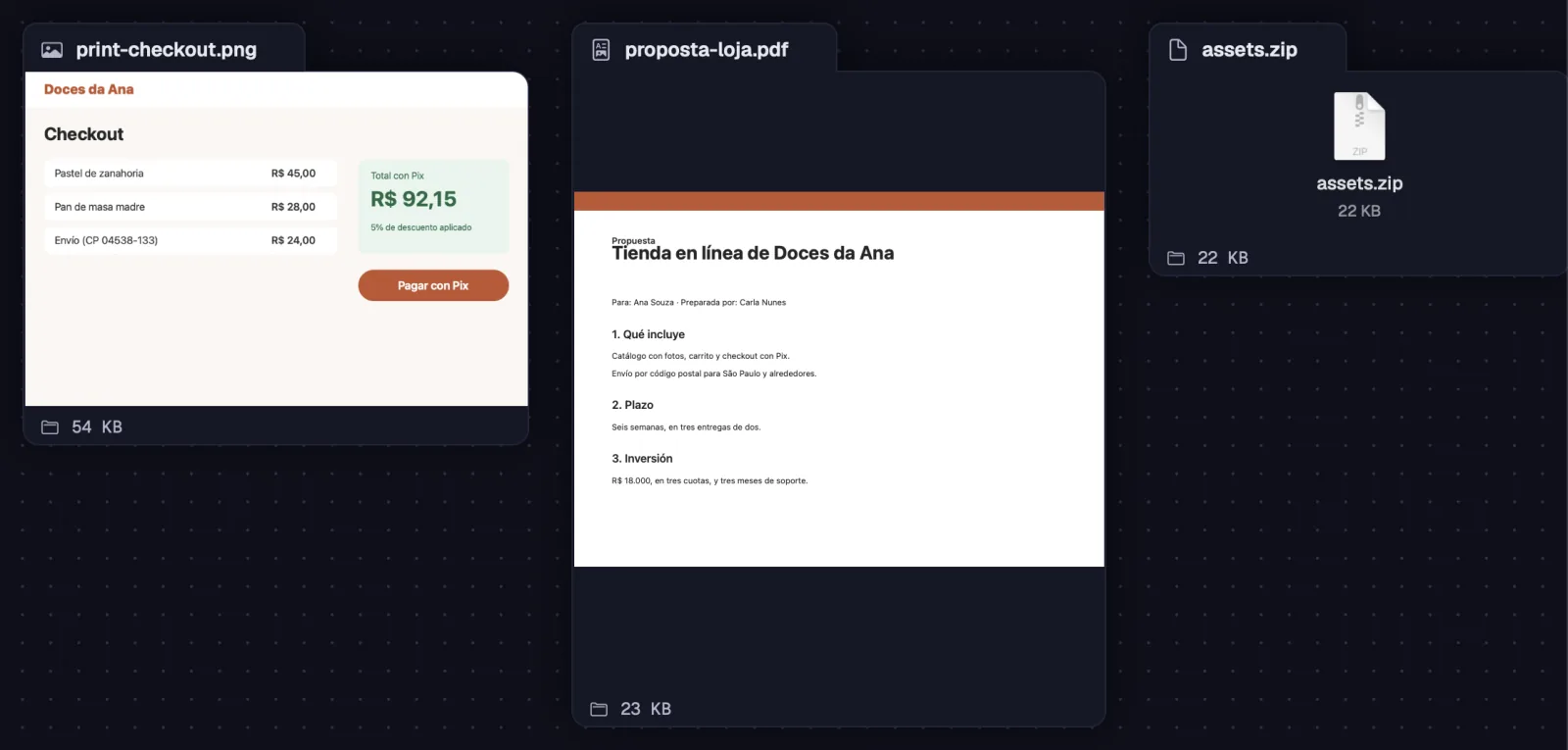Click the 1. Qué incluye heading
1568x750 pixels.
[x=649, y=334]
